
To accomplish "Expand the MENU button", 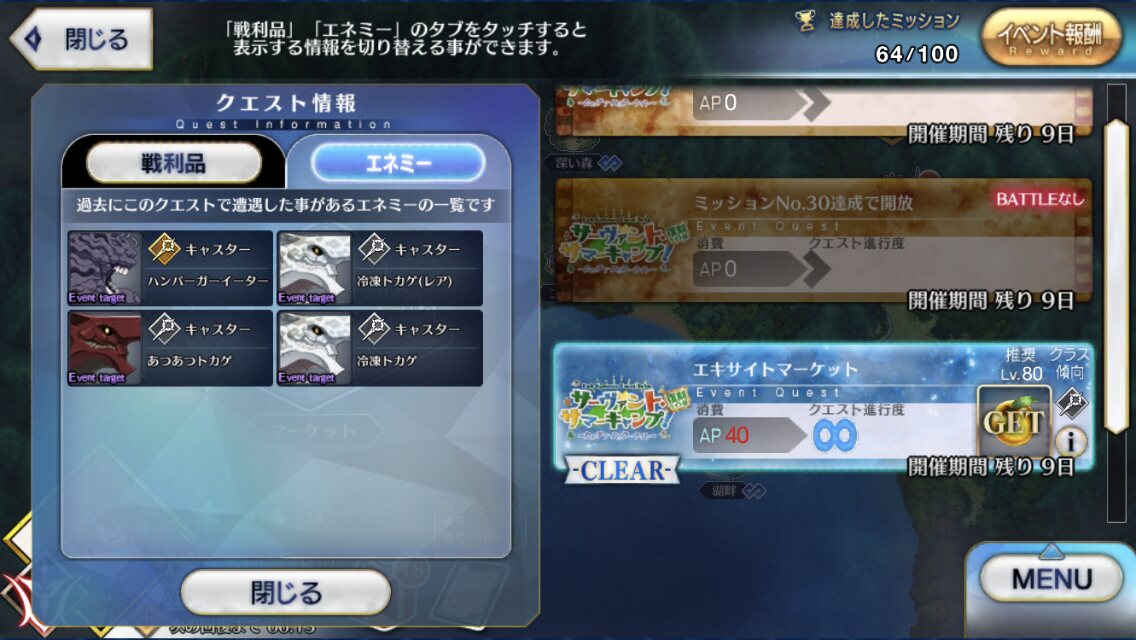I will click(1051, 579).
